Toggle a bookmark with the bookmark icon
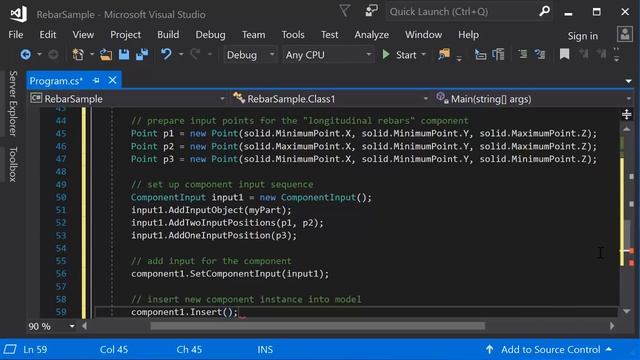640x360 pixels. click(564, 54)
